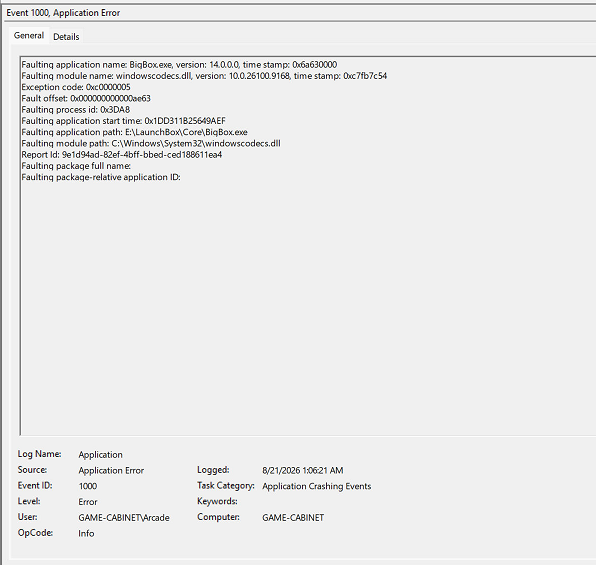
Task: Click the 'Task Category:' label
Action: (225, 486)
